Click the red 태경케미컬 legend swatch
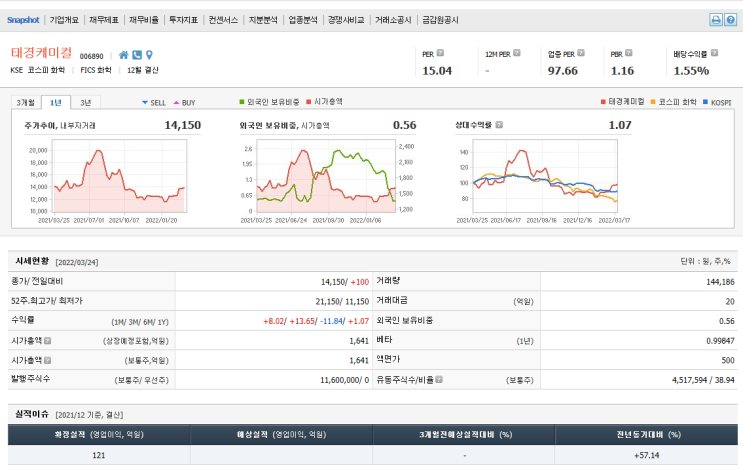This screenshot has height=468, width=743. pos(603,102)
